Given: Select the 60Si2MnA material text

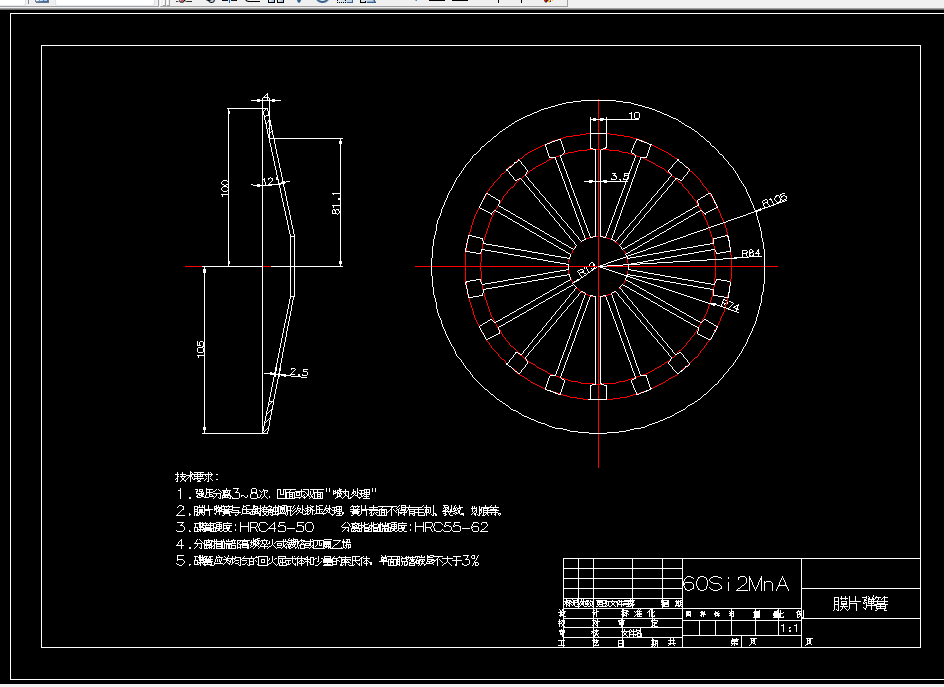Looking at the screenshot, I should click(x=736, y=584).
